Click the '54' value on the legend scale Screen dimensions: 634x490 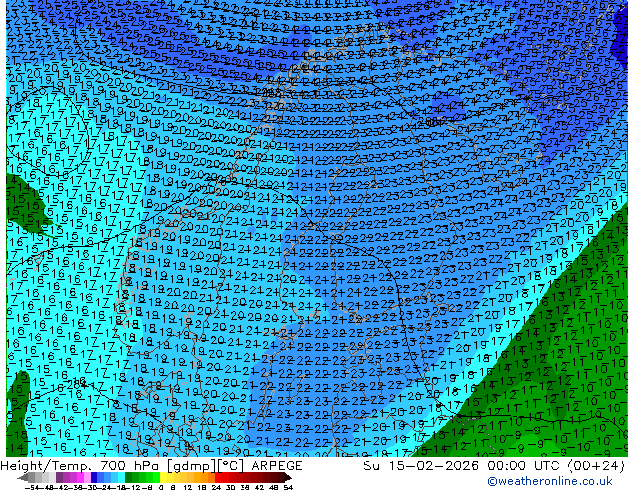click(288, 488)
